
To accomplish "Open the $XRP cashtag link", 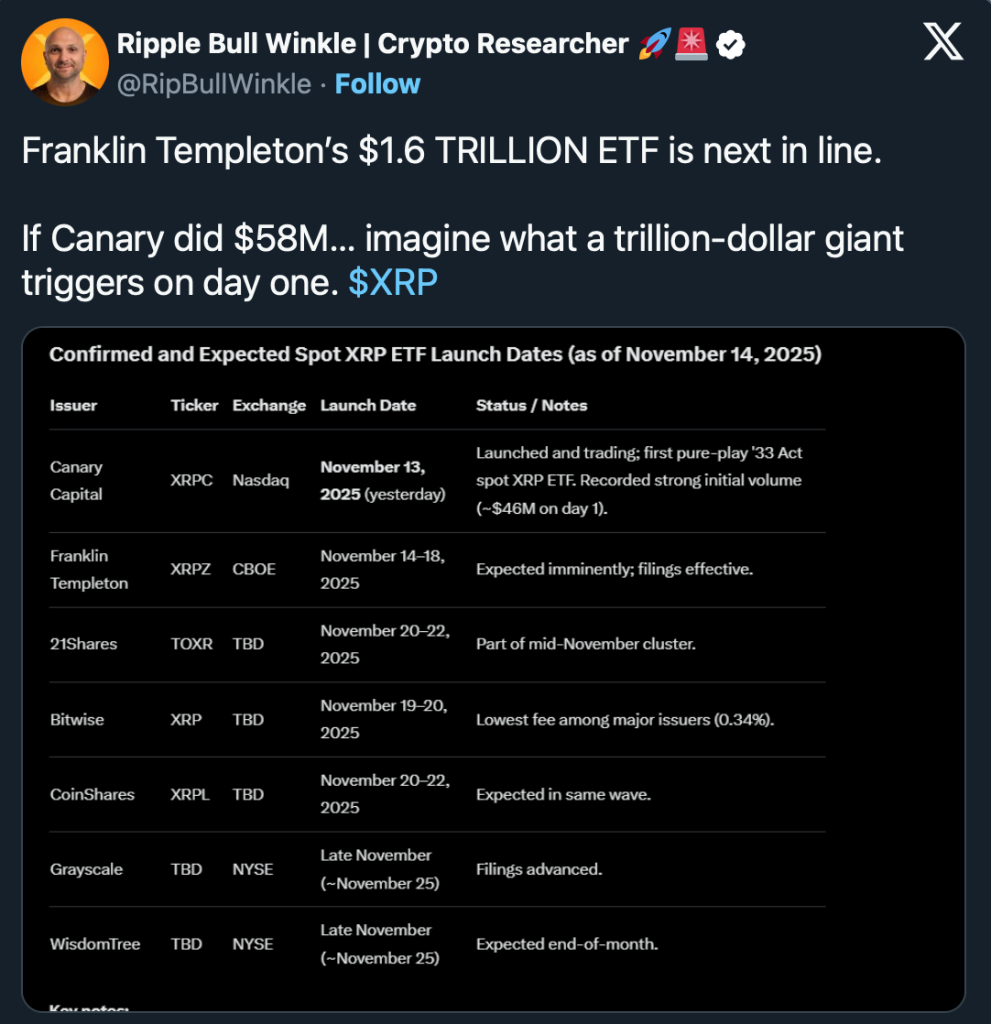I will [x=393, y=283].
